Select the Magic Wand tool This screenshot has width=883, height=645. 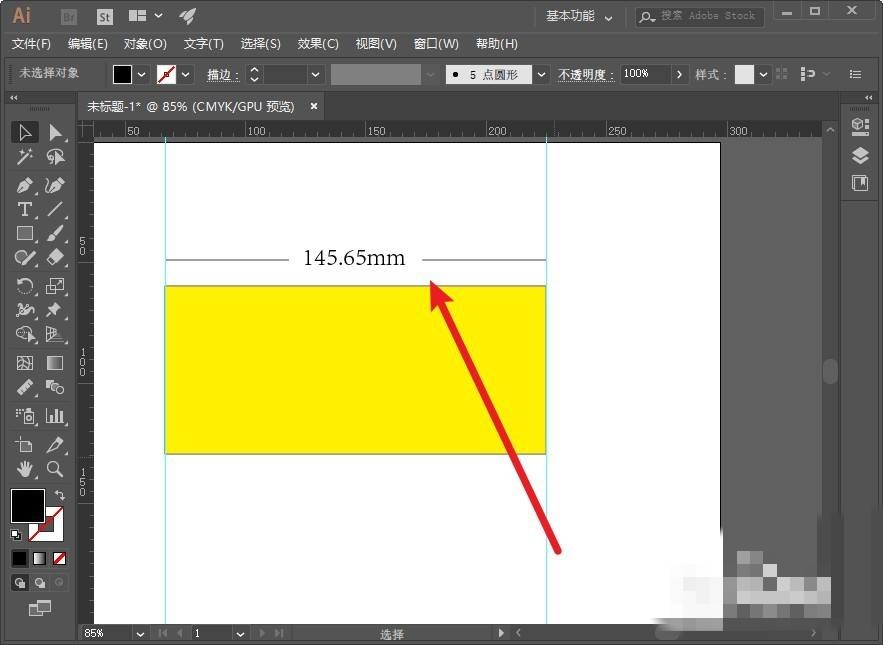coord(25,157)
